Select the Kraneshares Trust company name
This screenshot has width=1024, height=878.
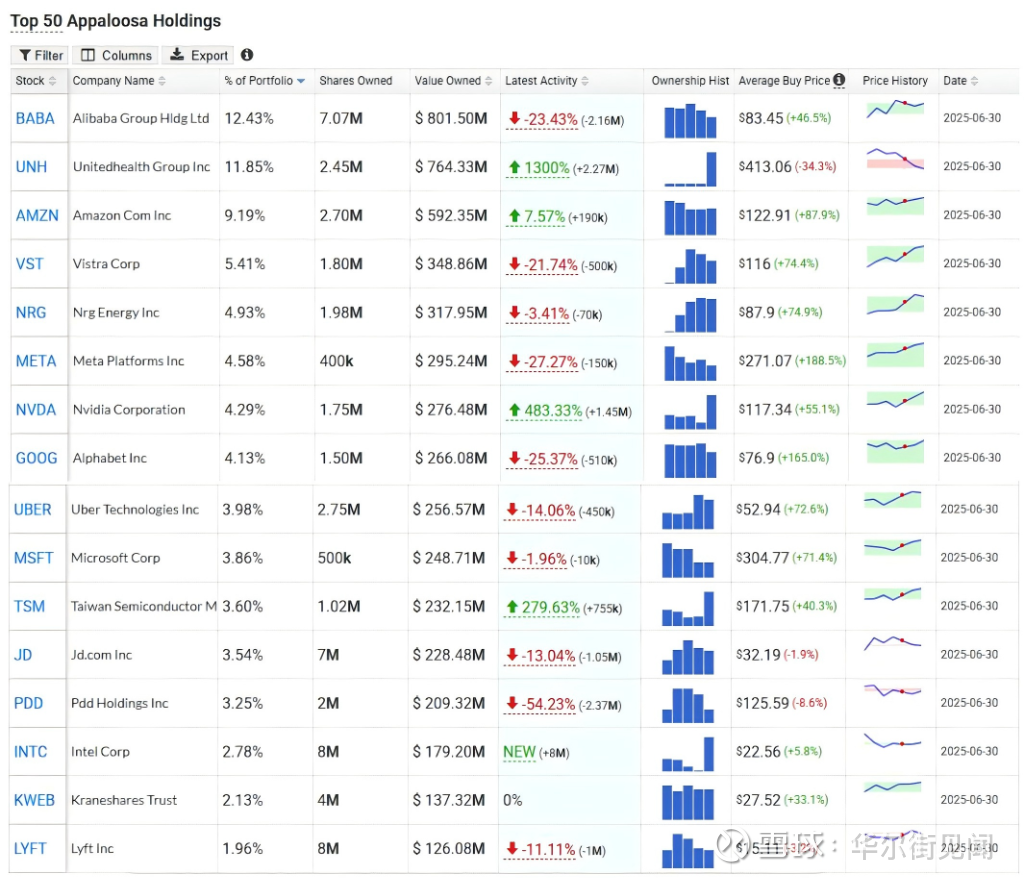(x=124, y=800)
